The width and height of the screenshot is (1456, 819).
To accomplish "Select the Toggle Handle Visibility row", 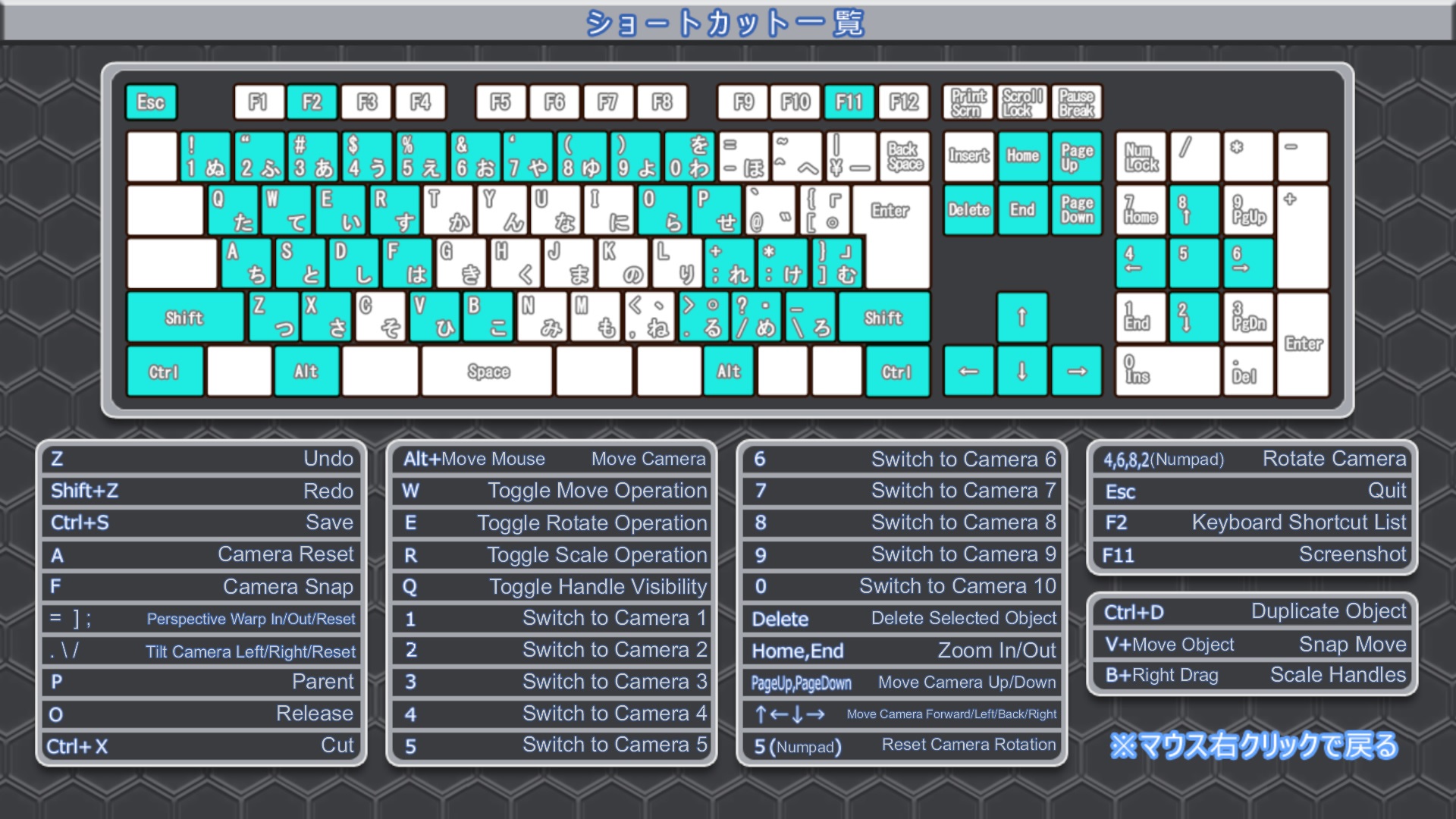I will [552, 586].
